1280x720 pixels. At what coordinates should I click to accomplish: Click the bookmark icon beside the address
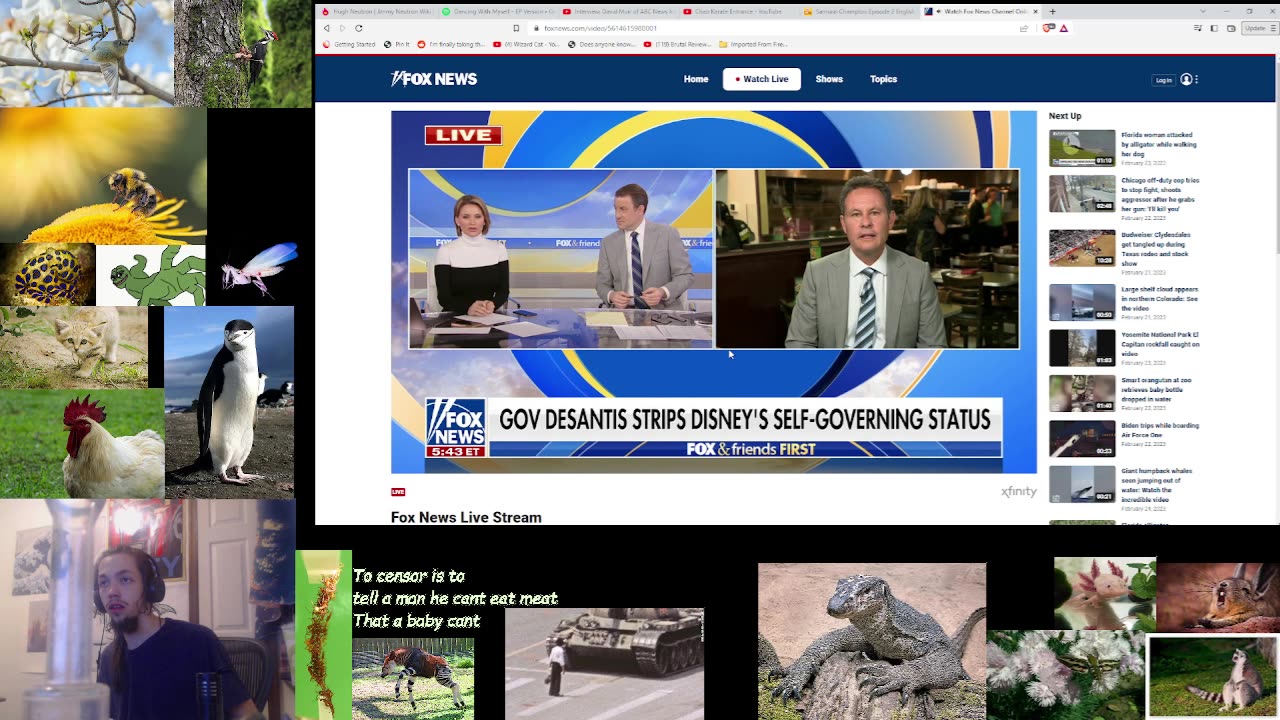(x=516, y=28)
